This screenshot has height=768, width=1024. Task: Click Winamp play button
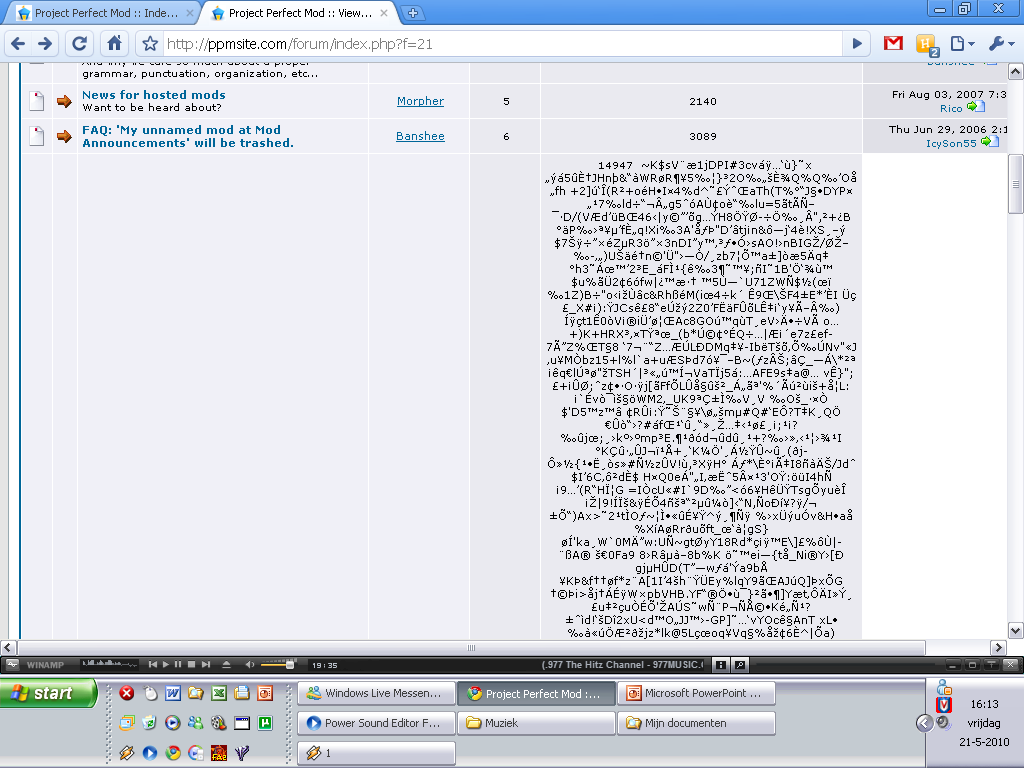[x=166, y=664]
